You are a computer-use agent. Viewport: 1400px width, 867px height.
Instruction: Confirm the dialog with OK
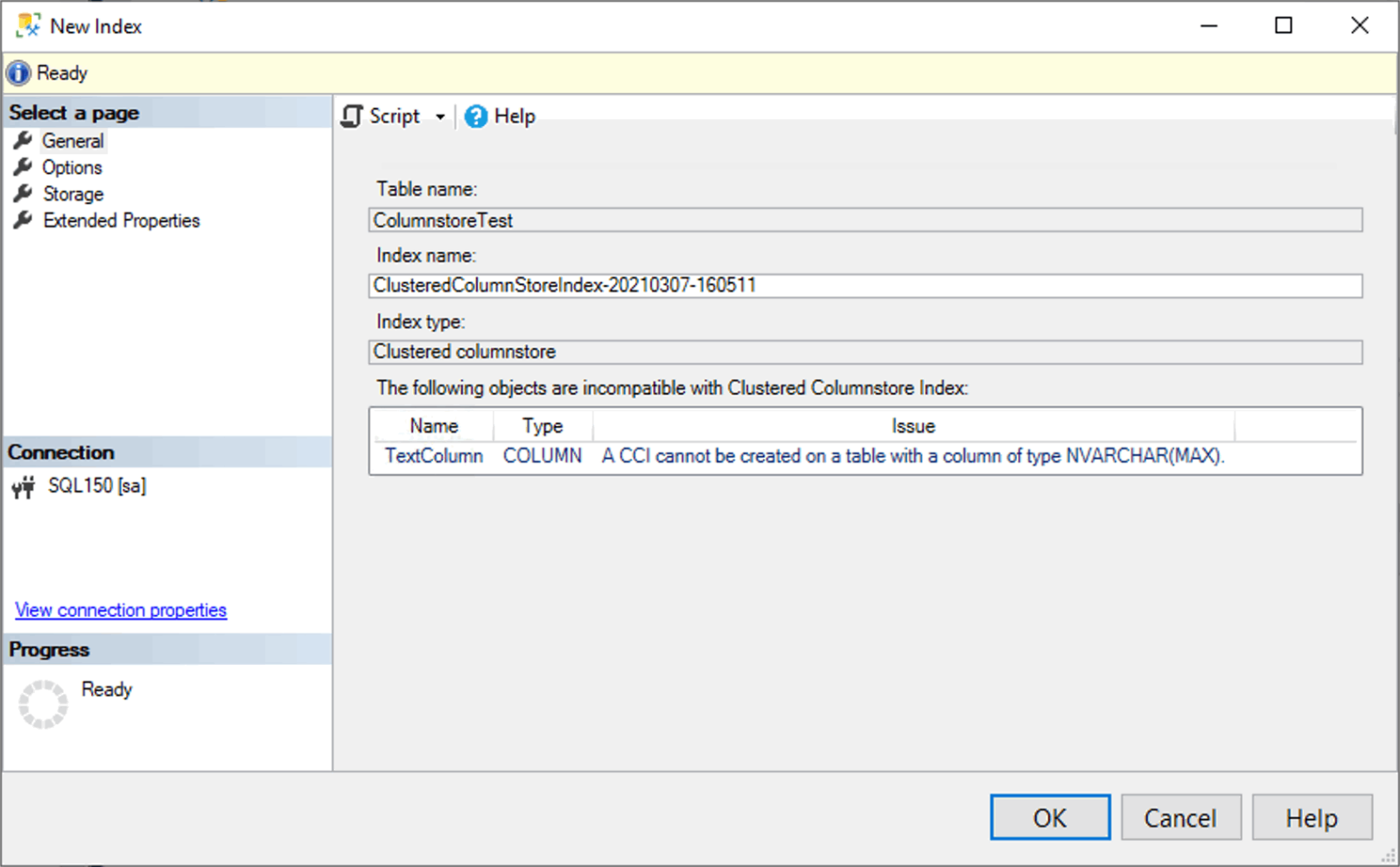click(x=1049, y=817)
